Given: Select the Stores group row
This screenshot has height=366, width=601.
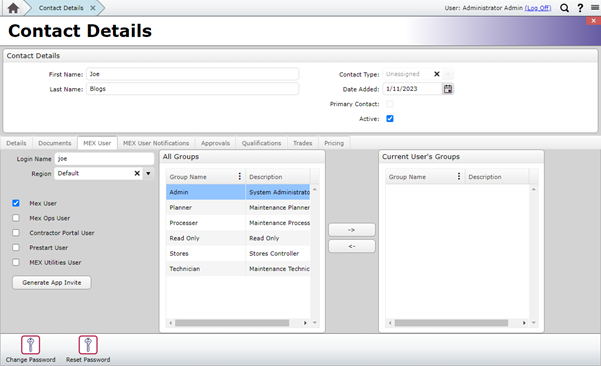Looking at the screenshot, I should click(x=238, y=253).
